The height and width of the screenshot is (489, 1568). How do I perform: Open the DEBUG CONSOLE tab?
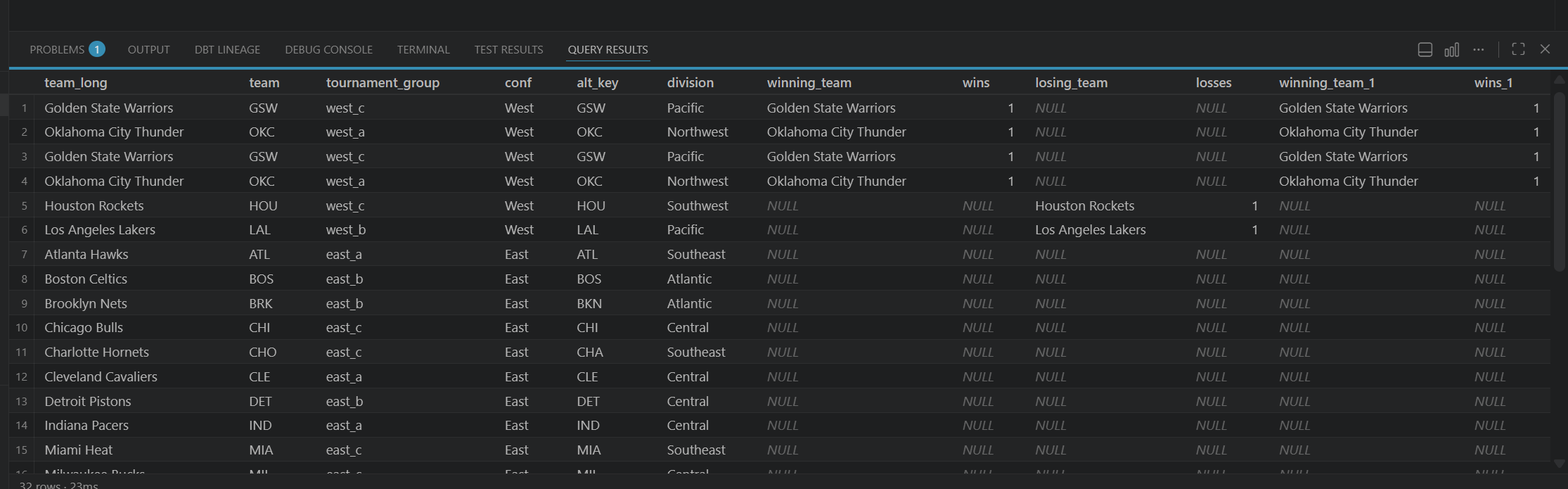tap(328, 50)
